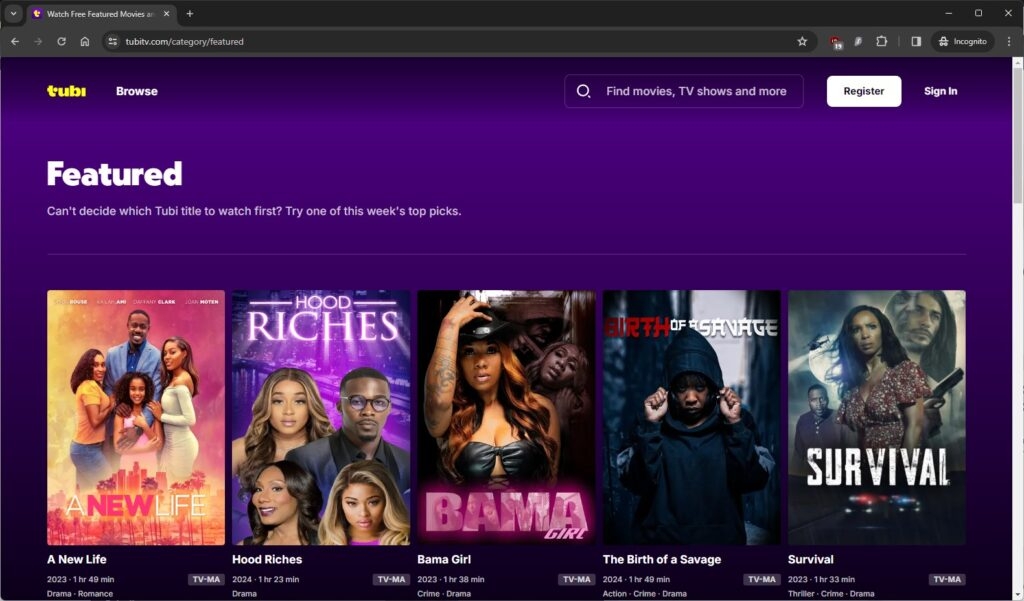Close the Watch Free Featured Movies tab
1024x601 pixels.
(x=167, y=13)
